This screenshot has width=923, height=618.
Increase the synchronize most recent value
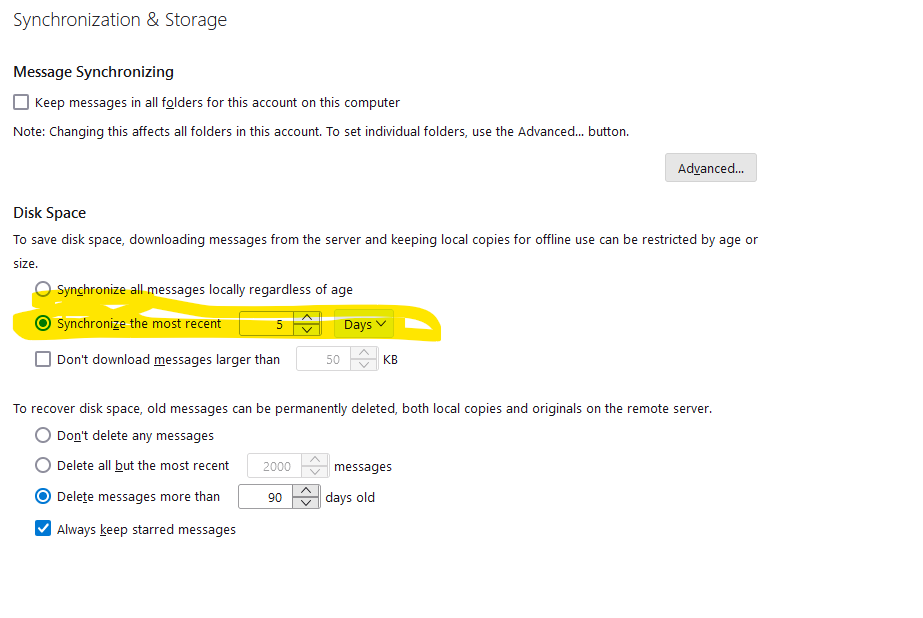(309, 318)
